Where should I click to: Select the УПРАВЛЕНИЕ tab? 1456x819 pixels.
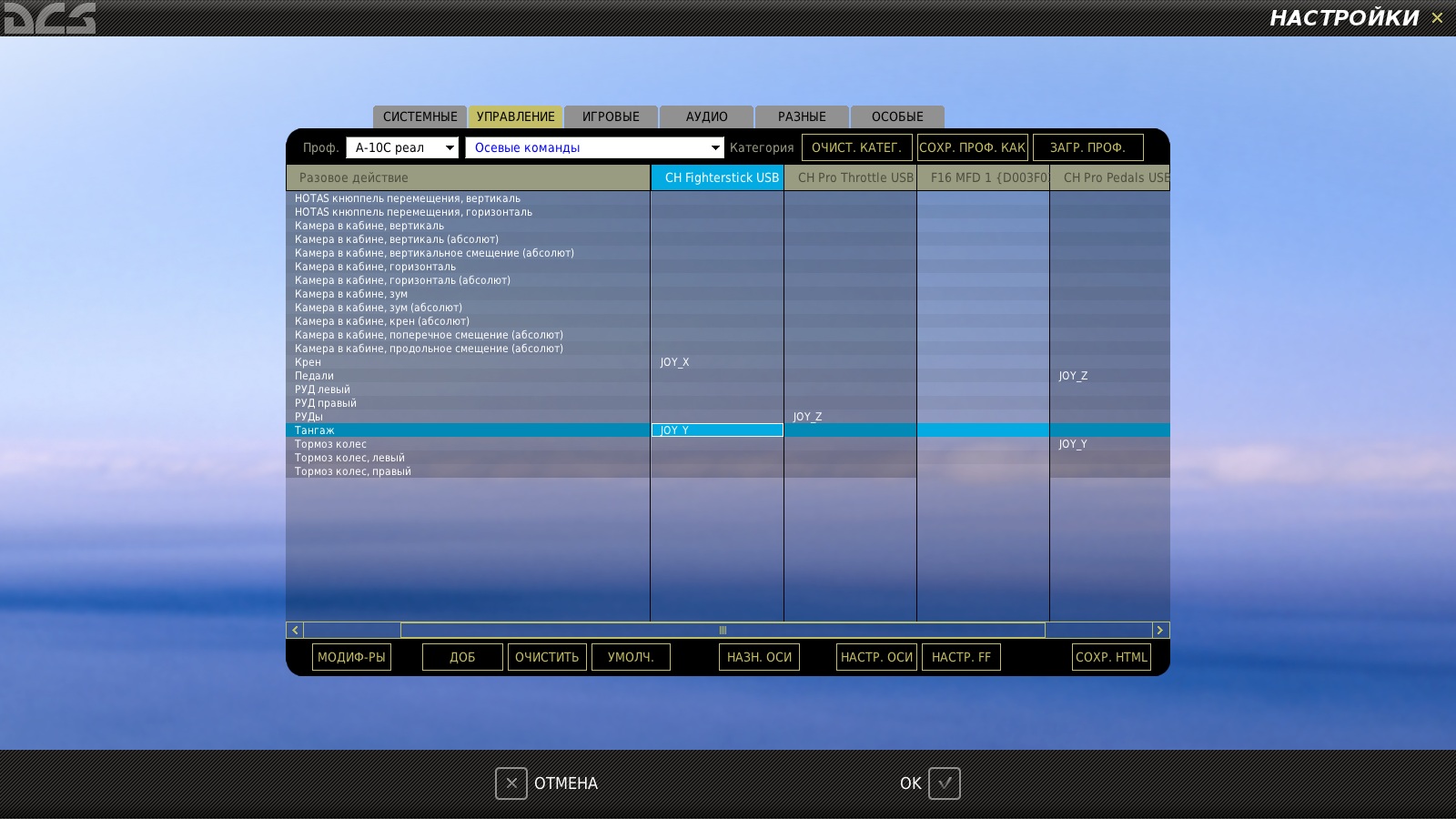pyautogui.click(x=515, y=116)
